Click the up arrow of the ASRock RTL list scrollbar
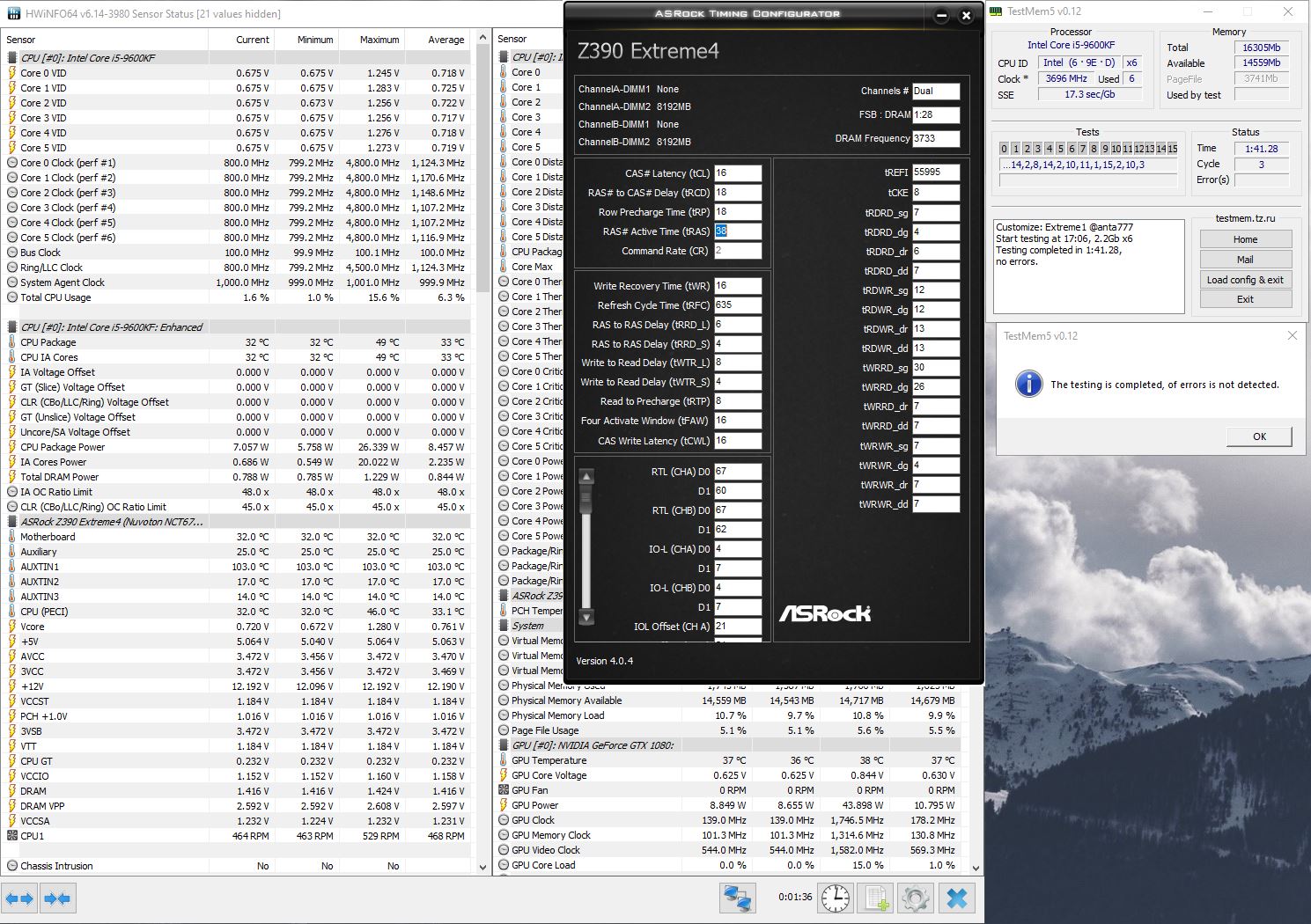 pyautogui.click(x=586, y=476)
